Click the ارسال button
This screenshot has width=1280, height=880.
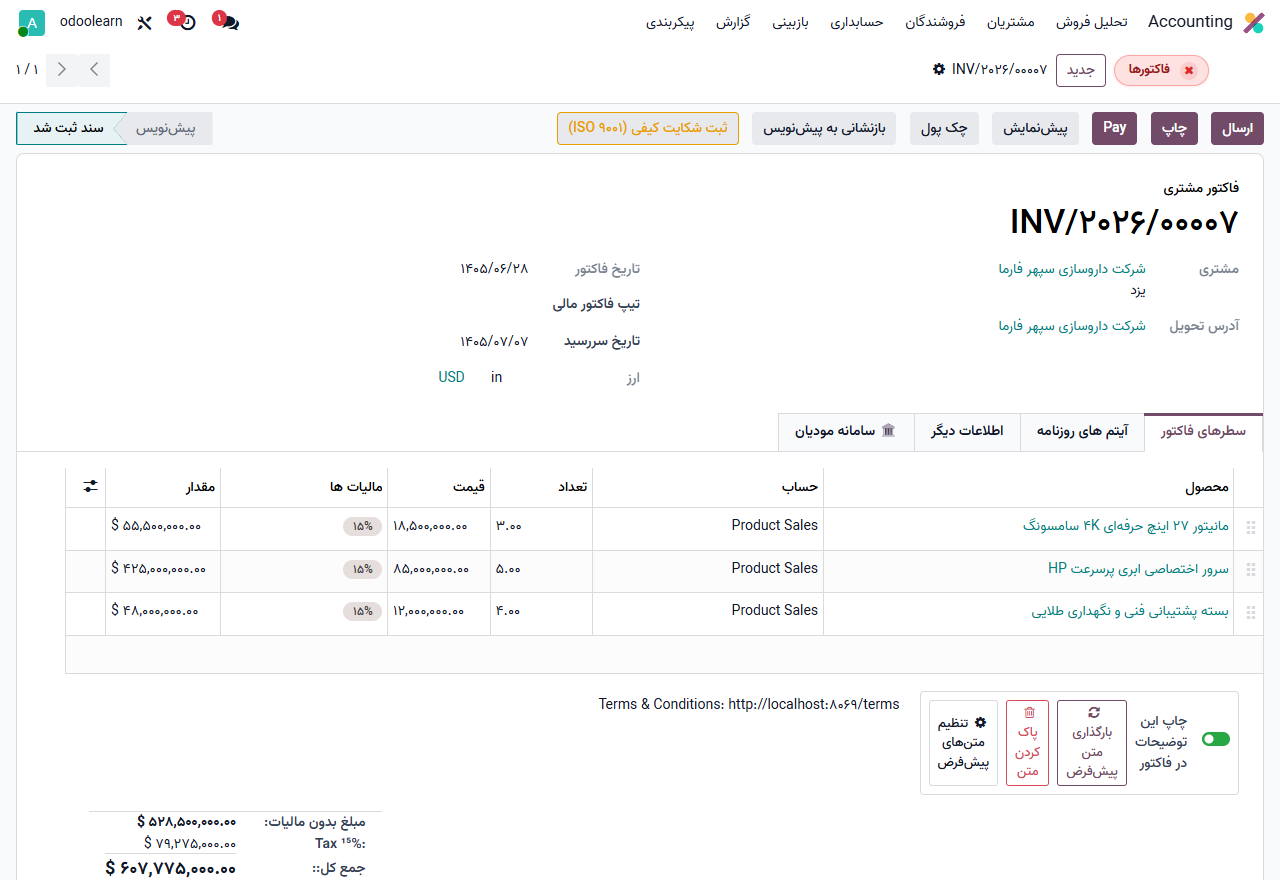pyautogui.click(x=1237, y=129)
